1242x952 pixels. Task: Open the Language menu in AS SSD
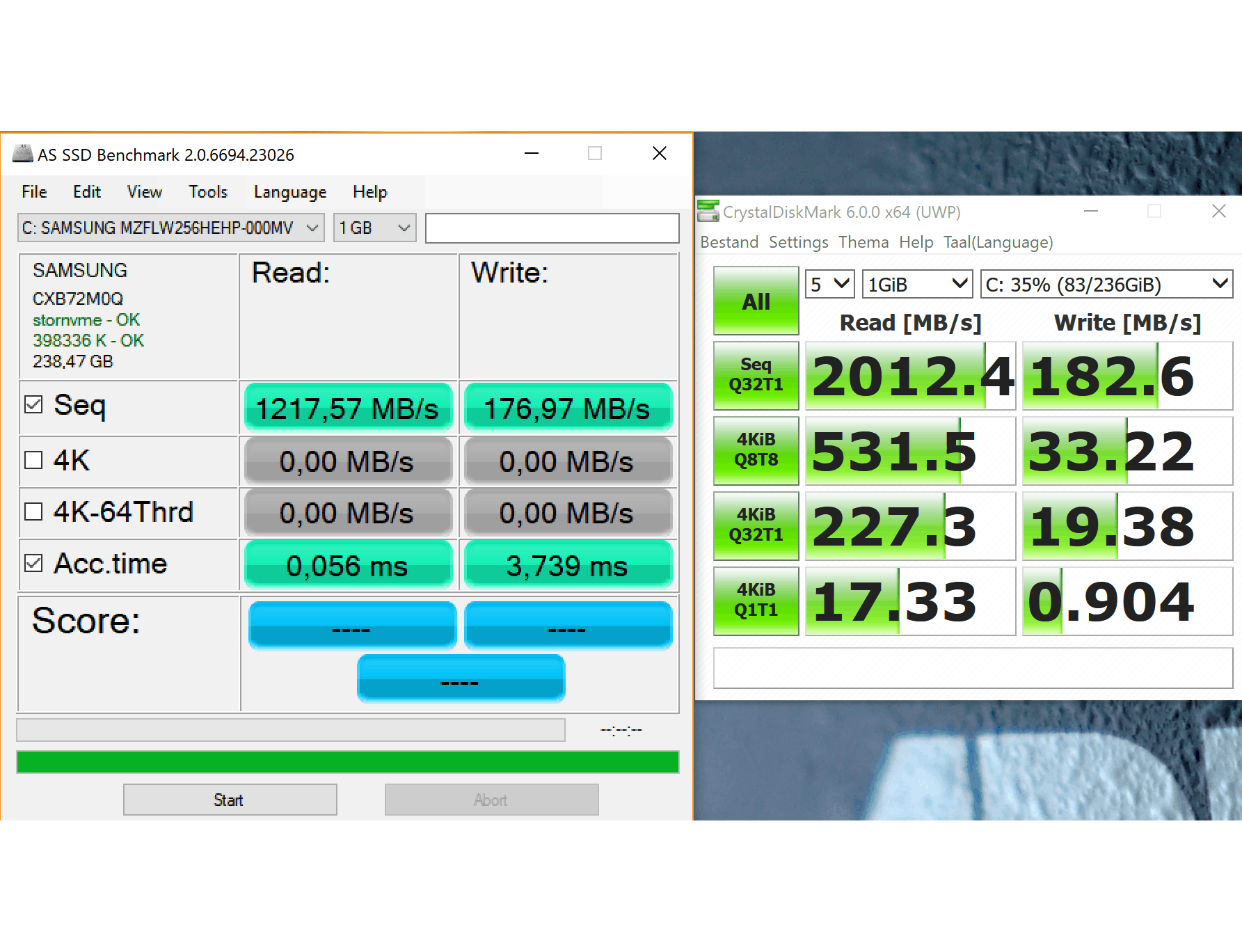[x=290, y=192]
